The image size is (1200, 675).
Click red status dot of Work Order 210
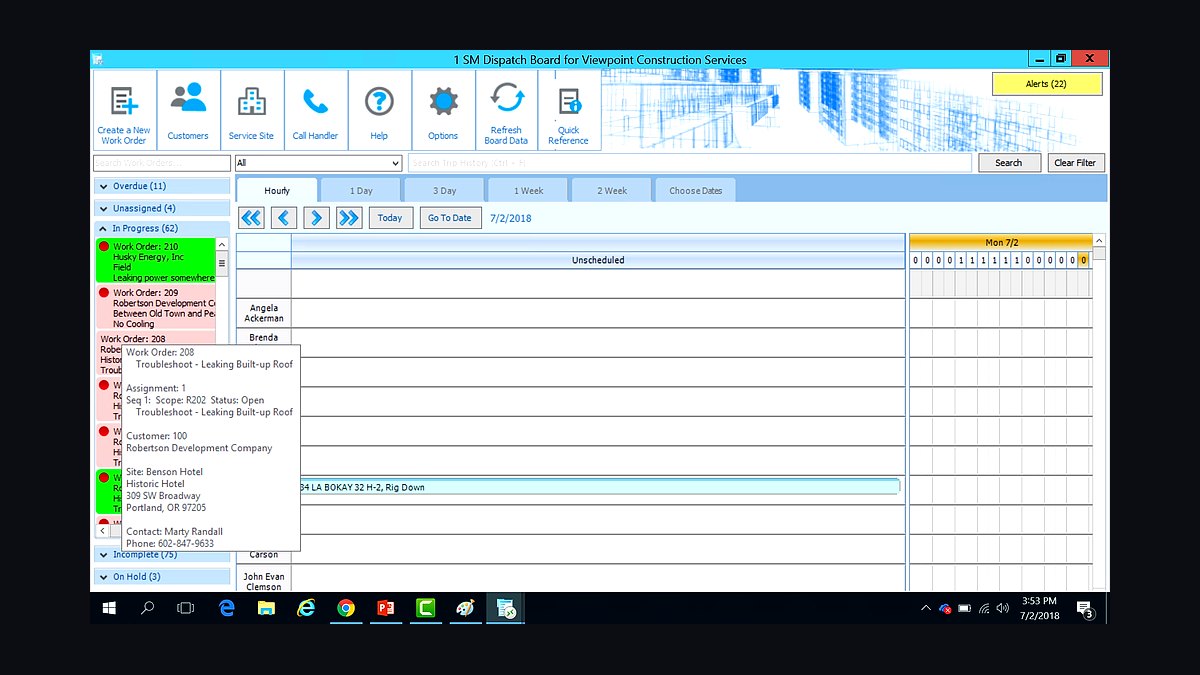point(104,246)
